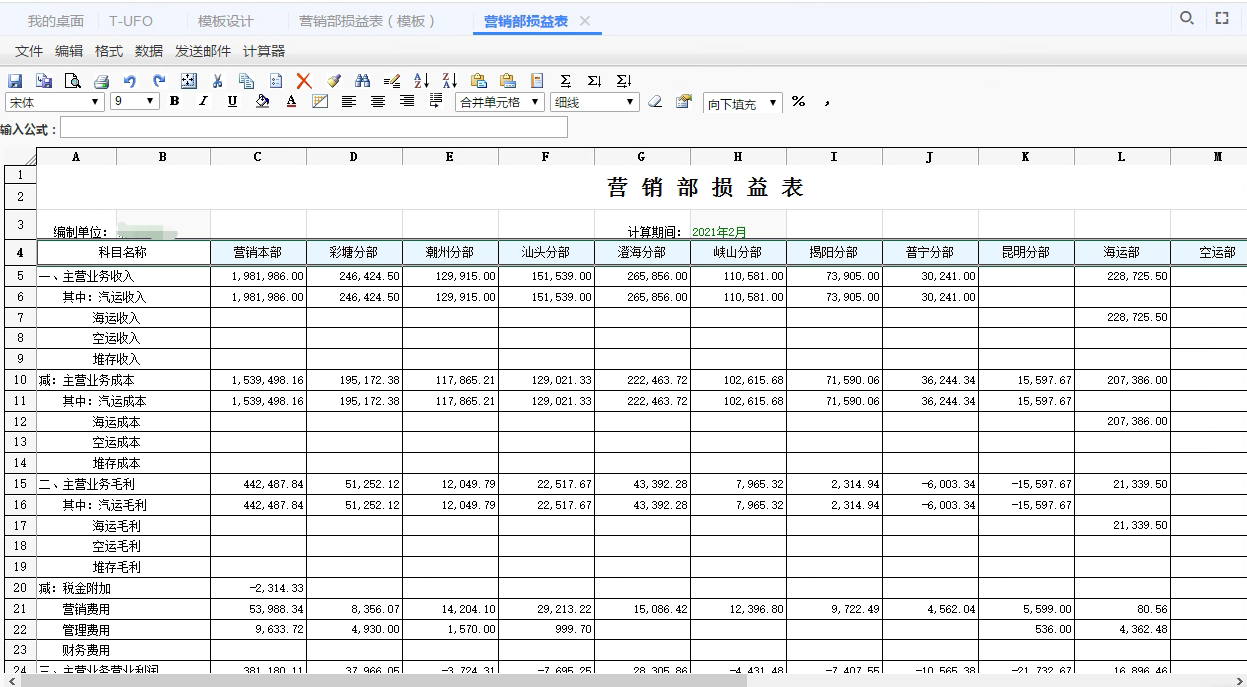Open the 编辑 menu
The image size is (1247, 687).
coord(69,51)
